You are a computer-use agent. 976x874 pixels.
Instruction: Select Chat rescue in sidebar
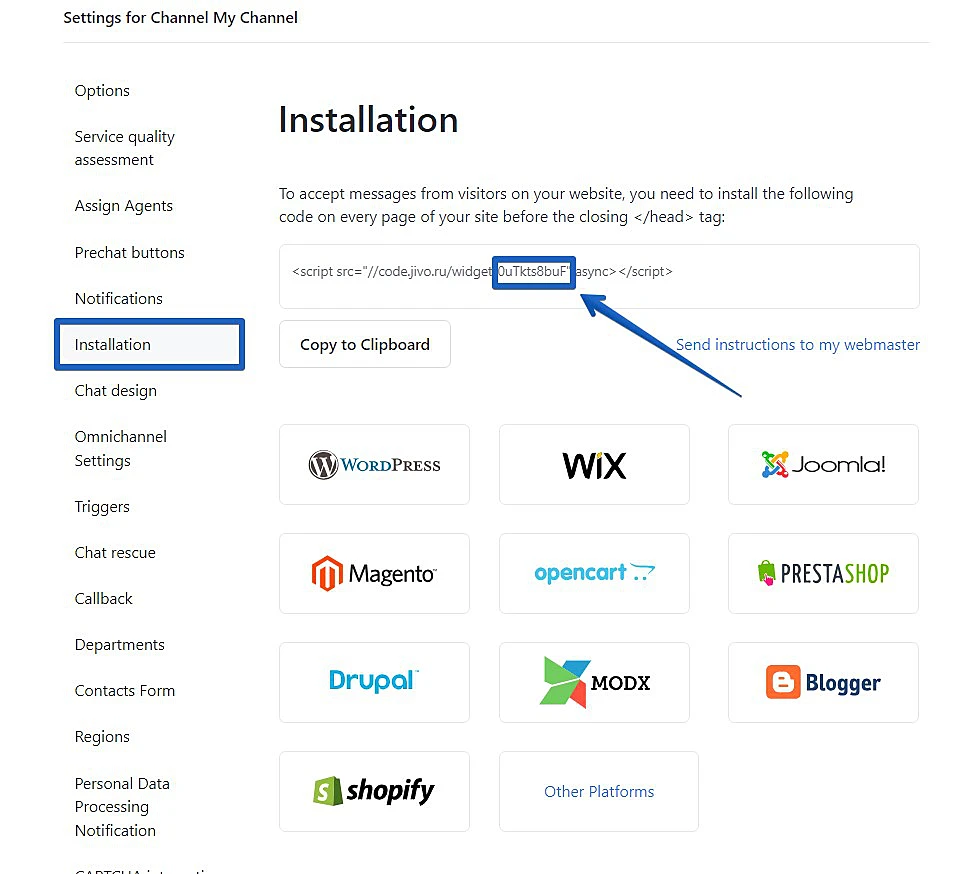(115, 552)
